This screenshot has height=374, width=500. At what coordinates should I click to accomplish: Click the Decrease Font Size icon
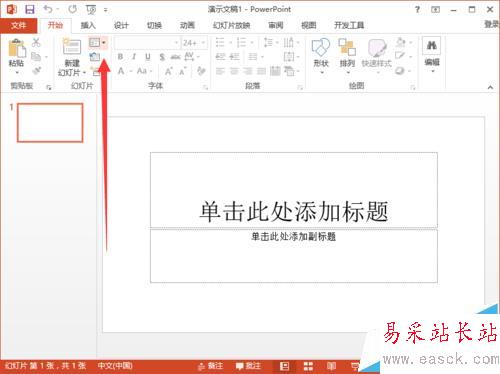tap(183, 71)
